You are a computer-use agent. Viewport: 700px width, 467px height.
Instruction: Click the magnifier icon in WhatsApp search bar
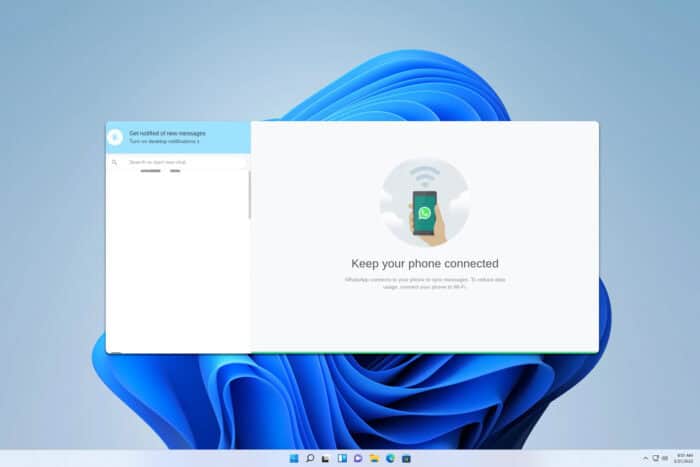[x=115, y=163]
